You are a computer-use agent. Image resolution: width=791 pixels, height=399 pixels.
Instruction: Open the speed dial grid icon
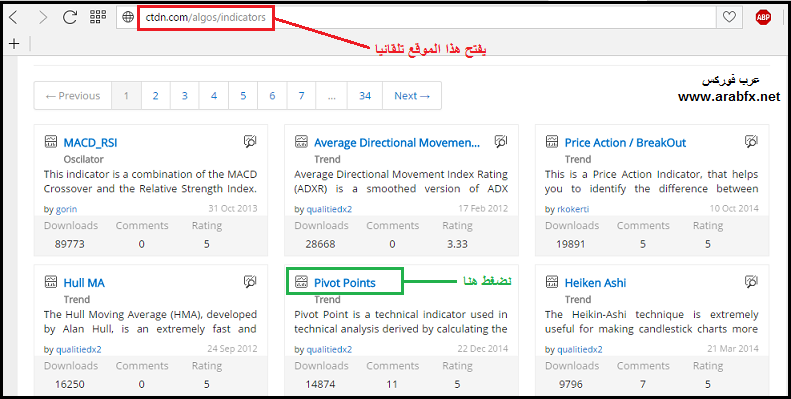click(x=97, y=17)
